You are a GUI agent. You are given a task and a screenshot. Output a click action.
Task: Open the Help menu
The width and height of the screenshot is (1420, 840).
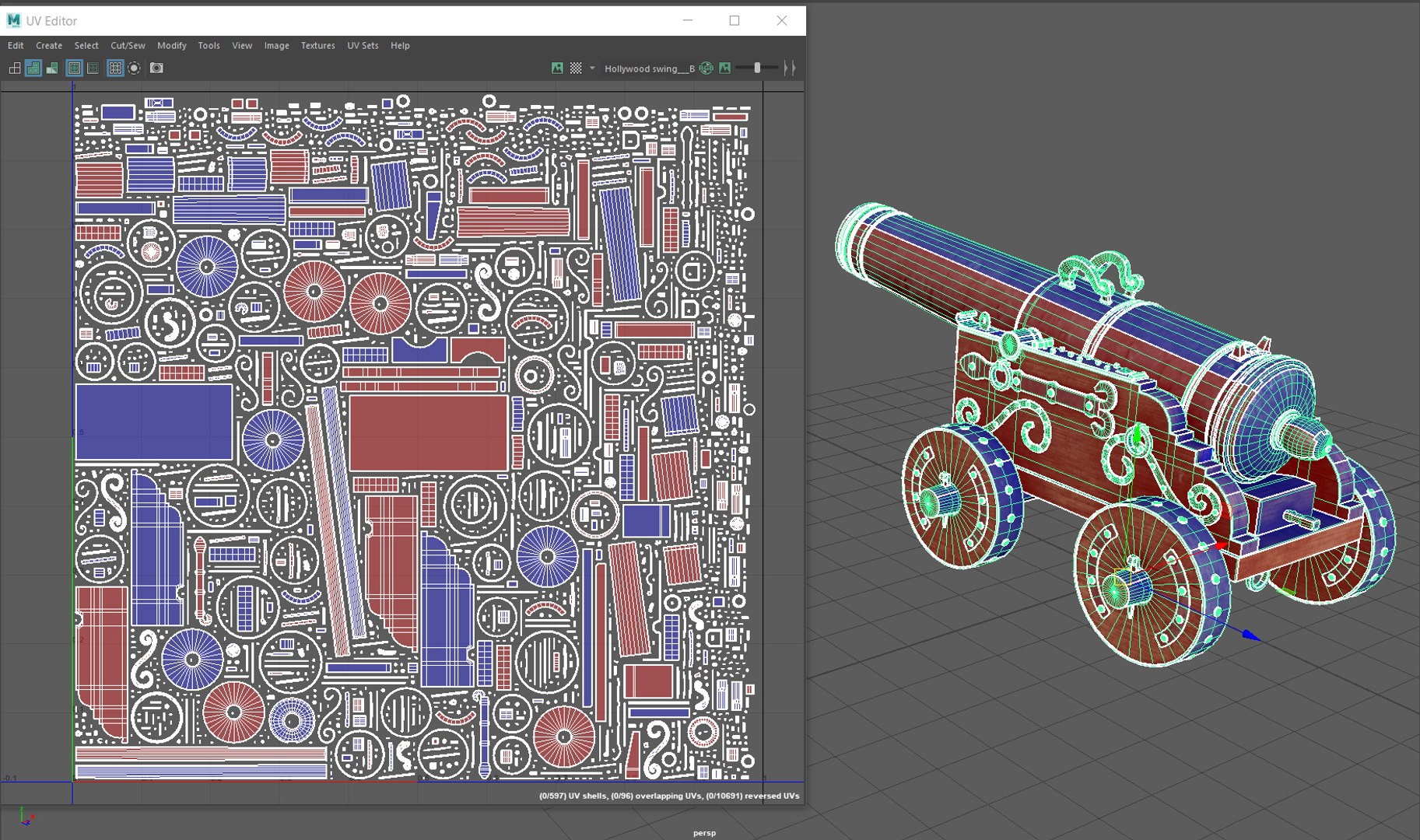[x=400, y=46]
